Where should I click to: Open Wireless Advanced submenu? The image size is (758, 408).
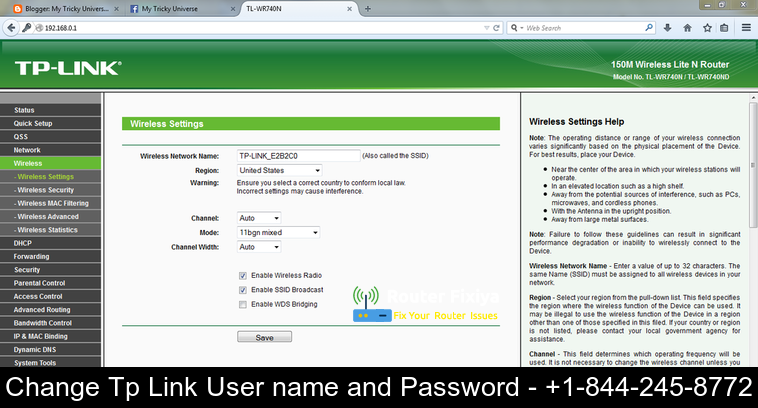[51, 217]
